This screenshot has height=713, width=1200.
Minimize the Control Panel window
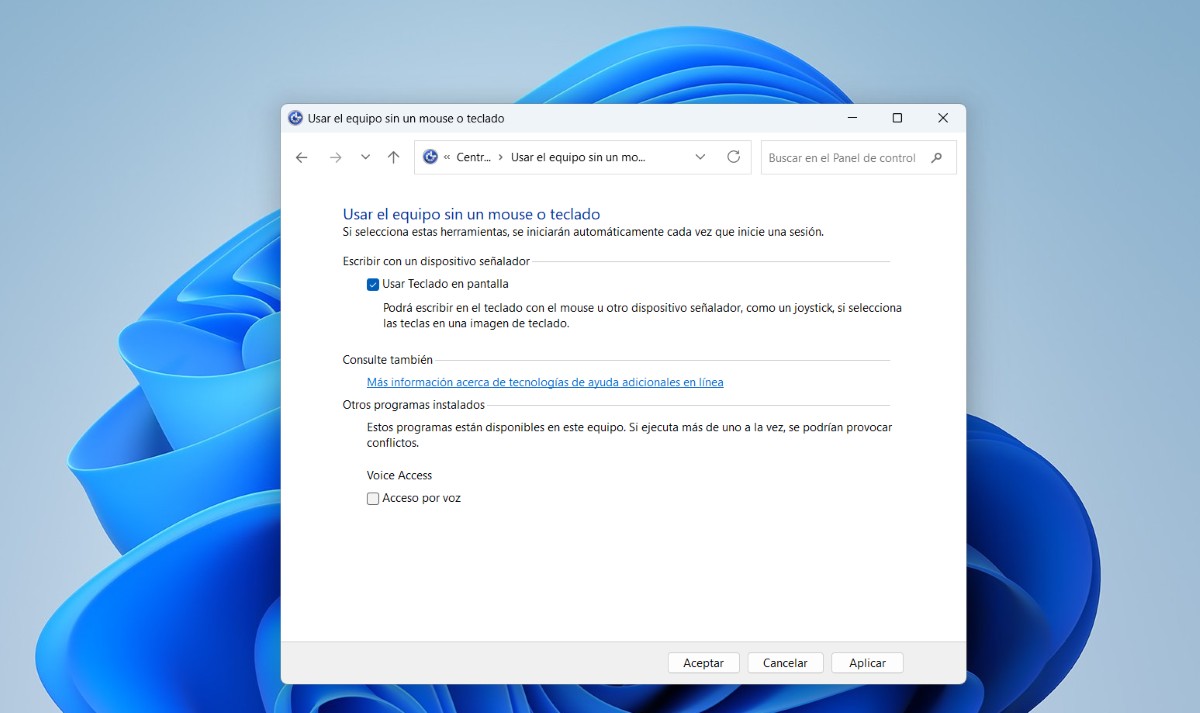point(851,117)
